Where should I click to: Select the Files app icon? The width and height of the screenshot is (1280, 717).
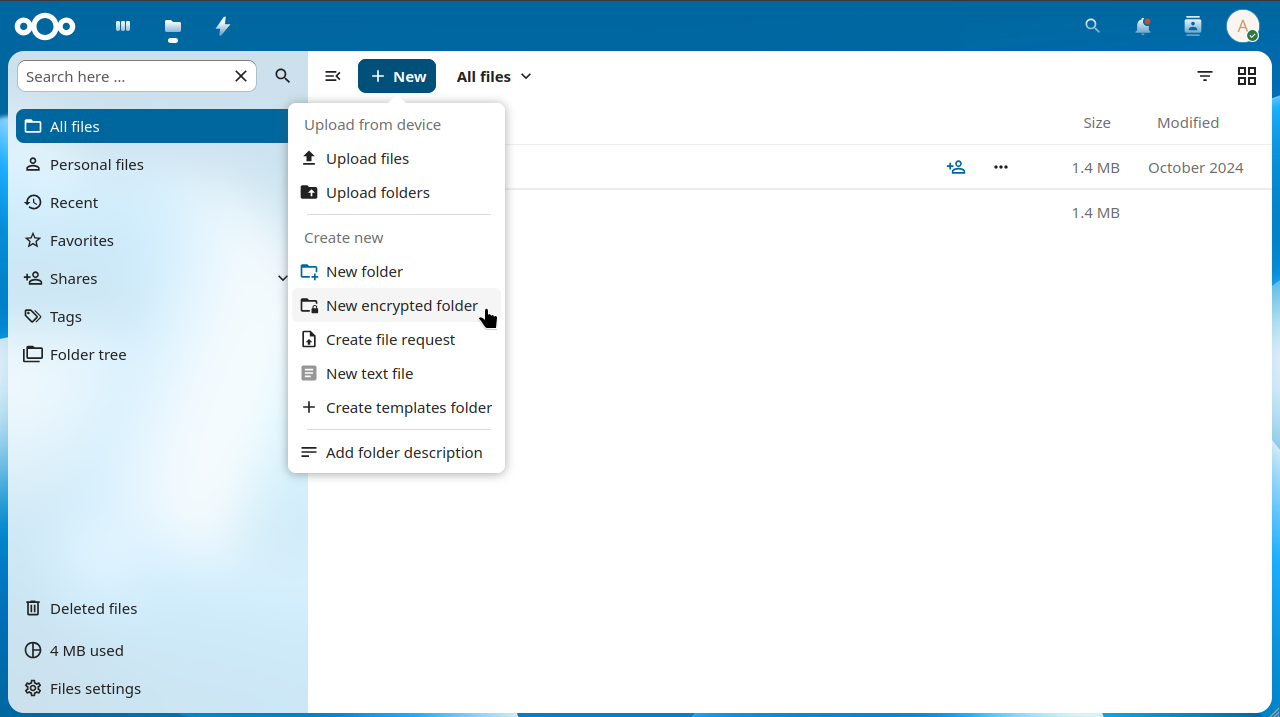172,26
